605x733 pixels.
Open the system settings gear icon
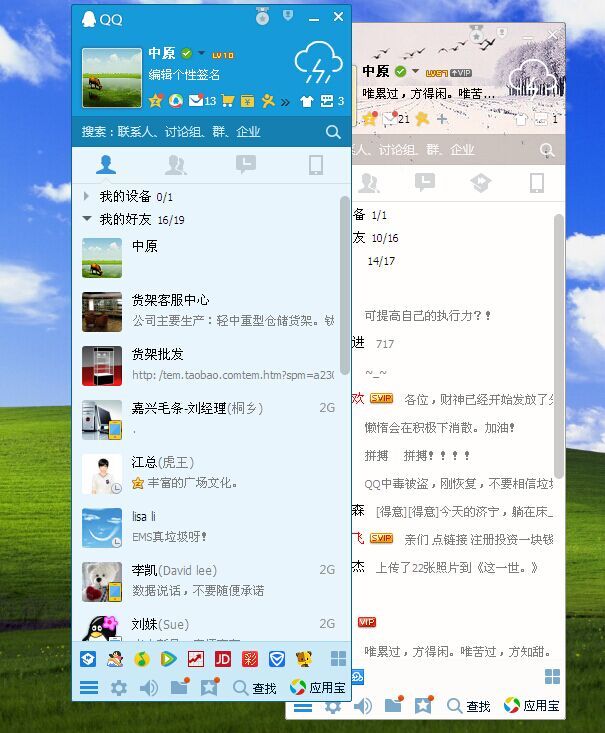[x=119, y=688]
